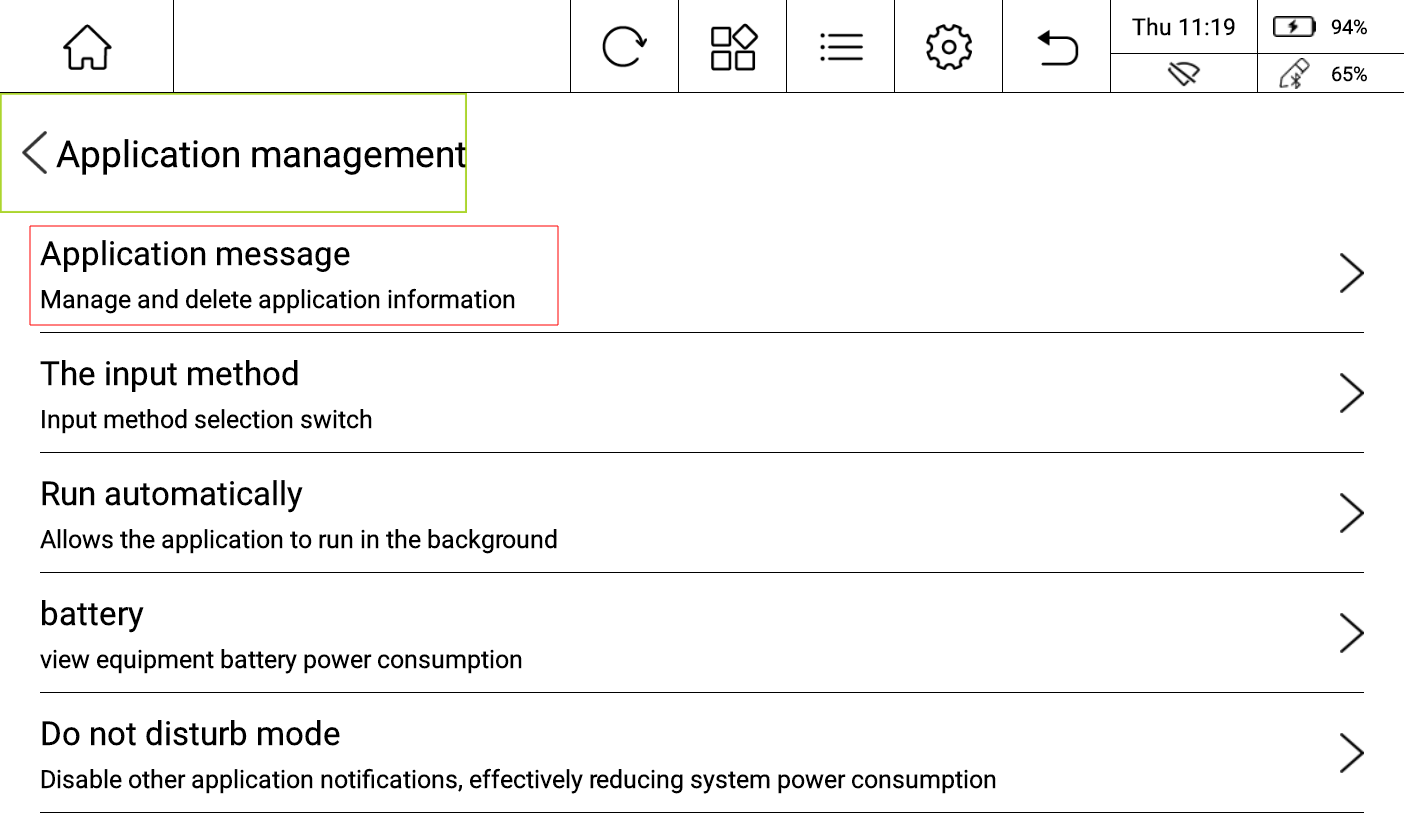This screenshot has height=823, width=1404.
Task: Tap the device battery 94% indicator
Action: pyautogui.click(x=1330, y=27)
